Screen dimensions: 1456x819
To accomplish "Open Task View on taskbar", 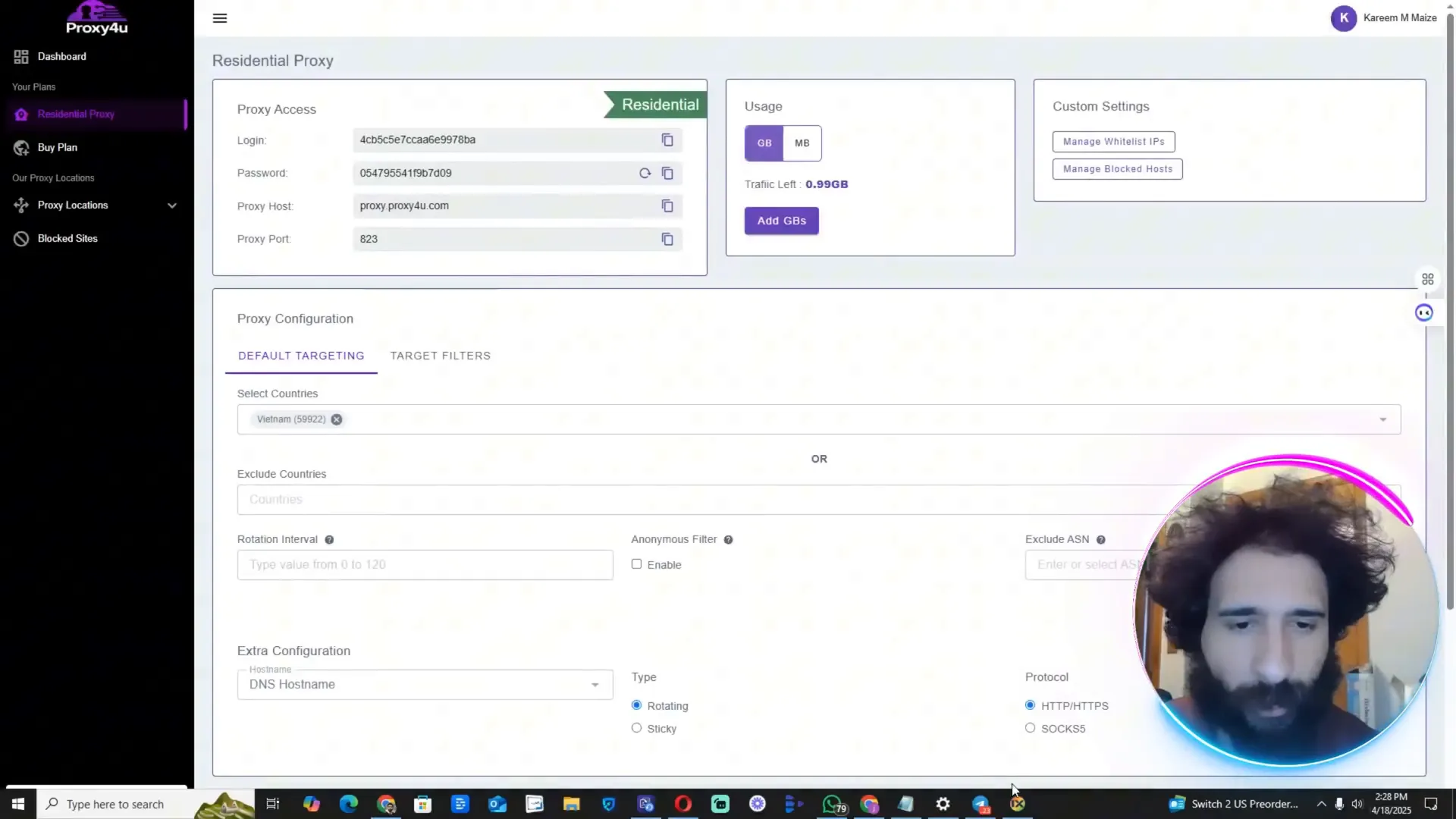I will 273,804.
